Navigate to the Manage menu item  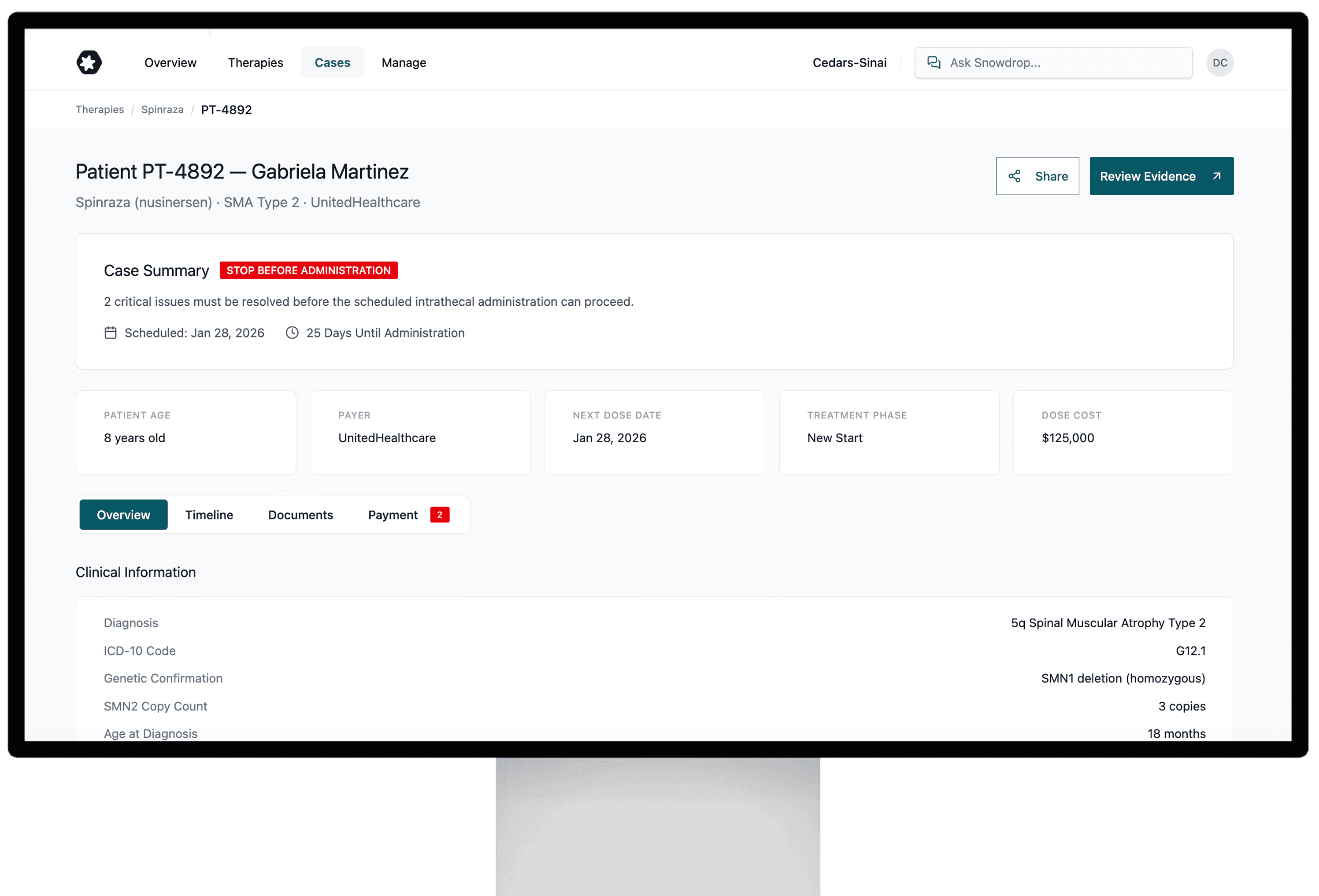point(404,63)
